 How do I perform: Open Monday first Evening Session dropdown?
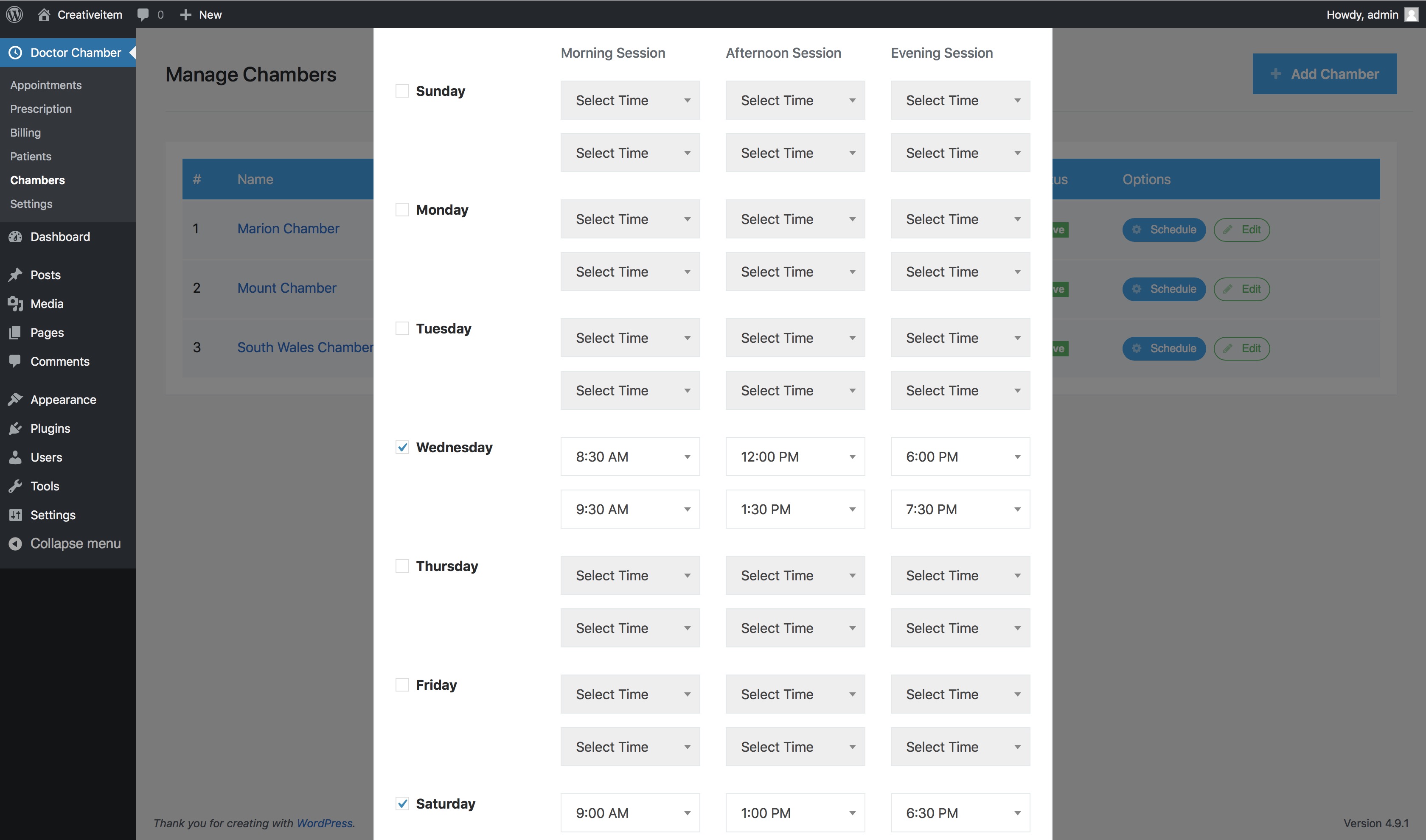[x=960, y=219]
